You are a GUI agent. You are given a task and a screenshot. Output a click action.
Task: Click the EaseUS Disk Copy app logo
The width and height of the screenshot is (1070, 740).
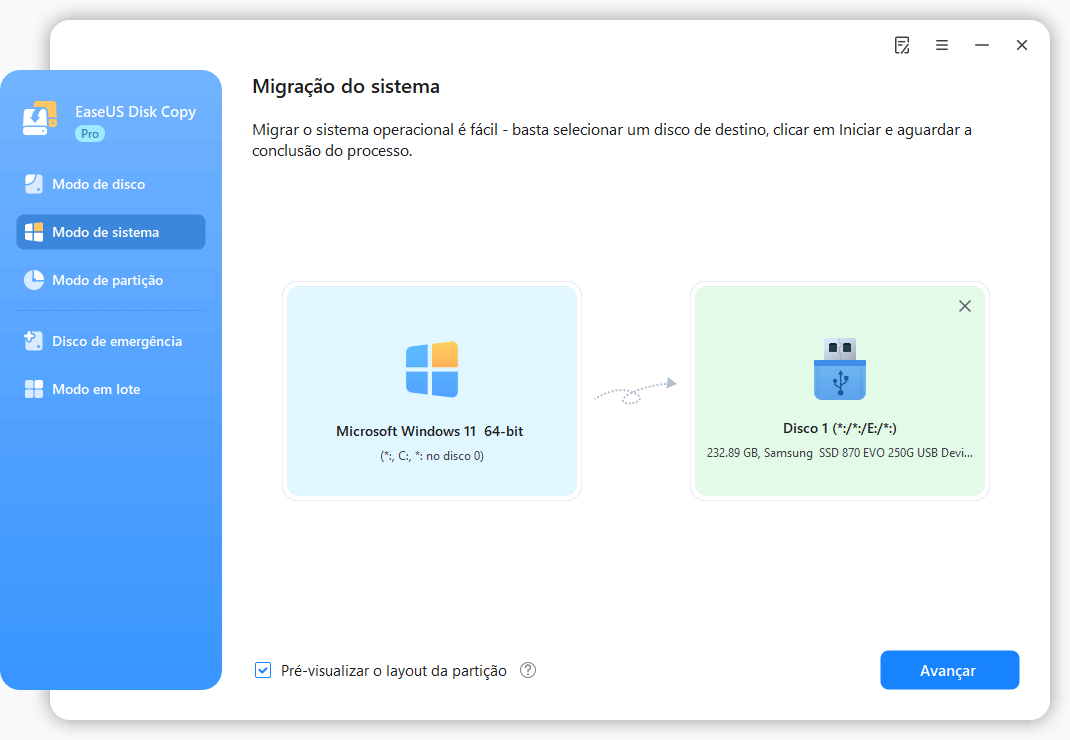[40, 119]
